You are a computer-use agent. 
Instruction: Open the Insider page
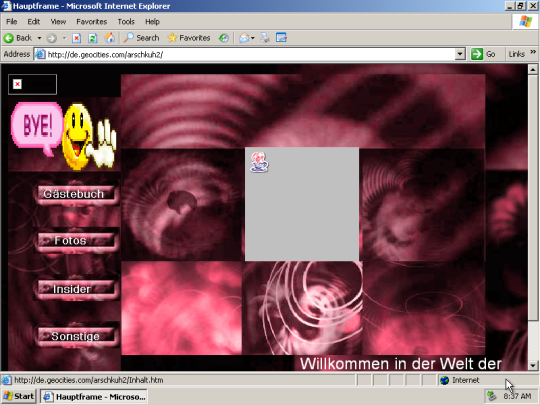coord(76,289)
